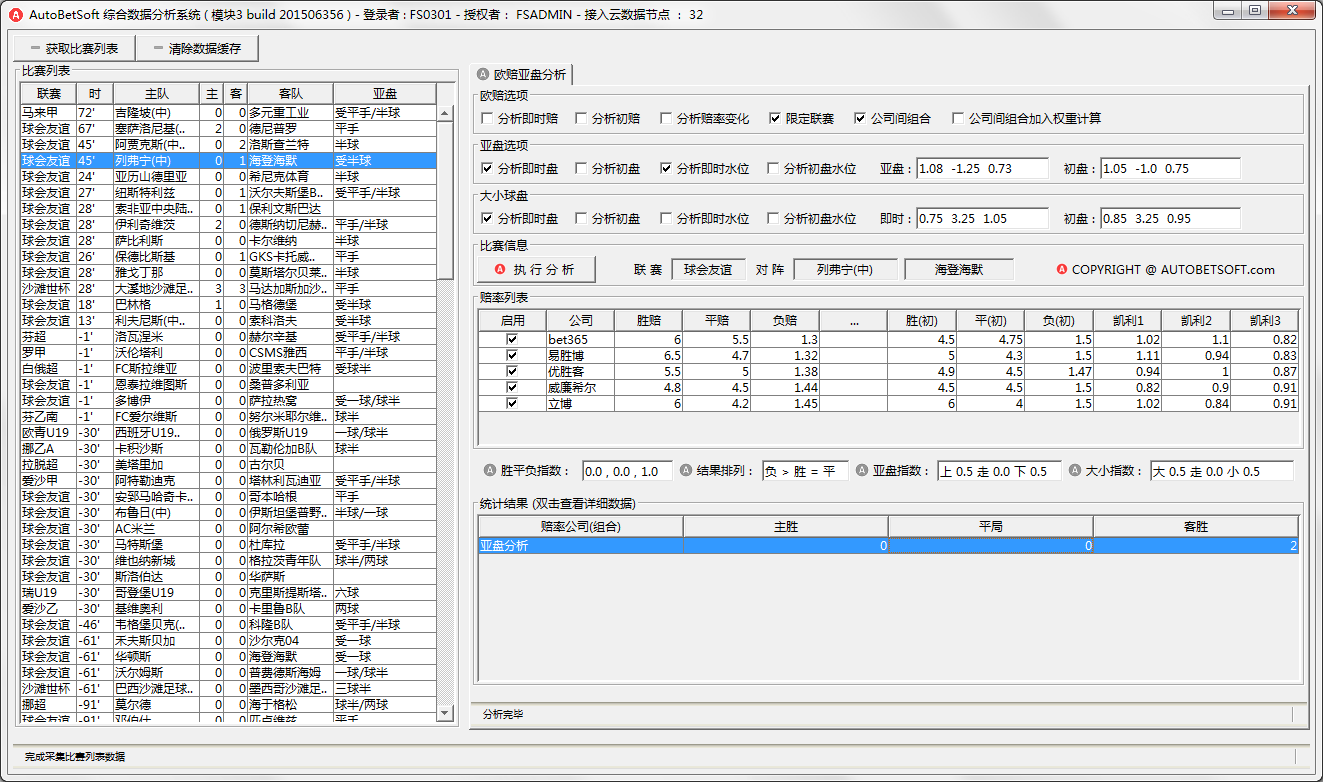Click the 亚盘 odds input field

pos(983,168)
